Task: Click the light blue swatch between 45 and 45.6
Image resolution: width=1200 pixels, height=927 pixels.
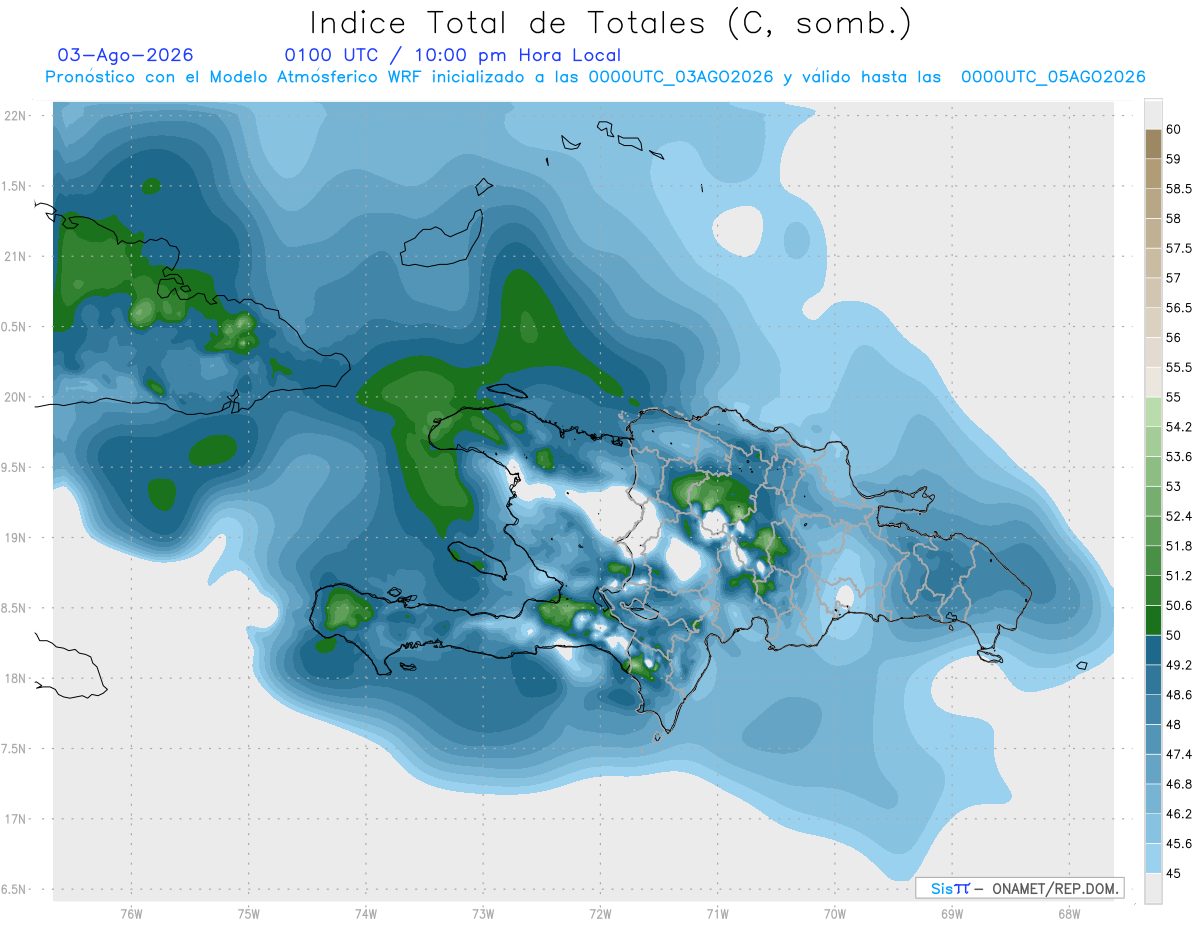Action: click(x=1153, y=858)
